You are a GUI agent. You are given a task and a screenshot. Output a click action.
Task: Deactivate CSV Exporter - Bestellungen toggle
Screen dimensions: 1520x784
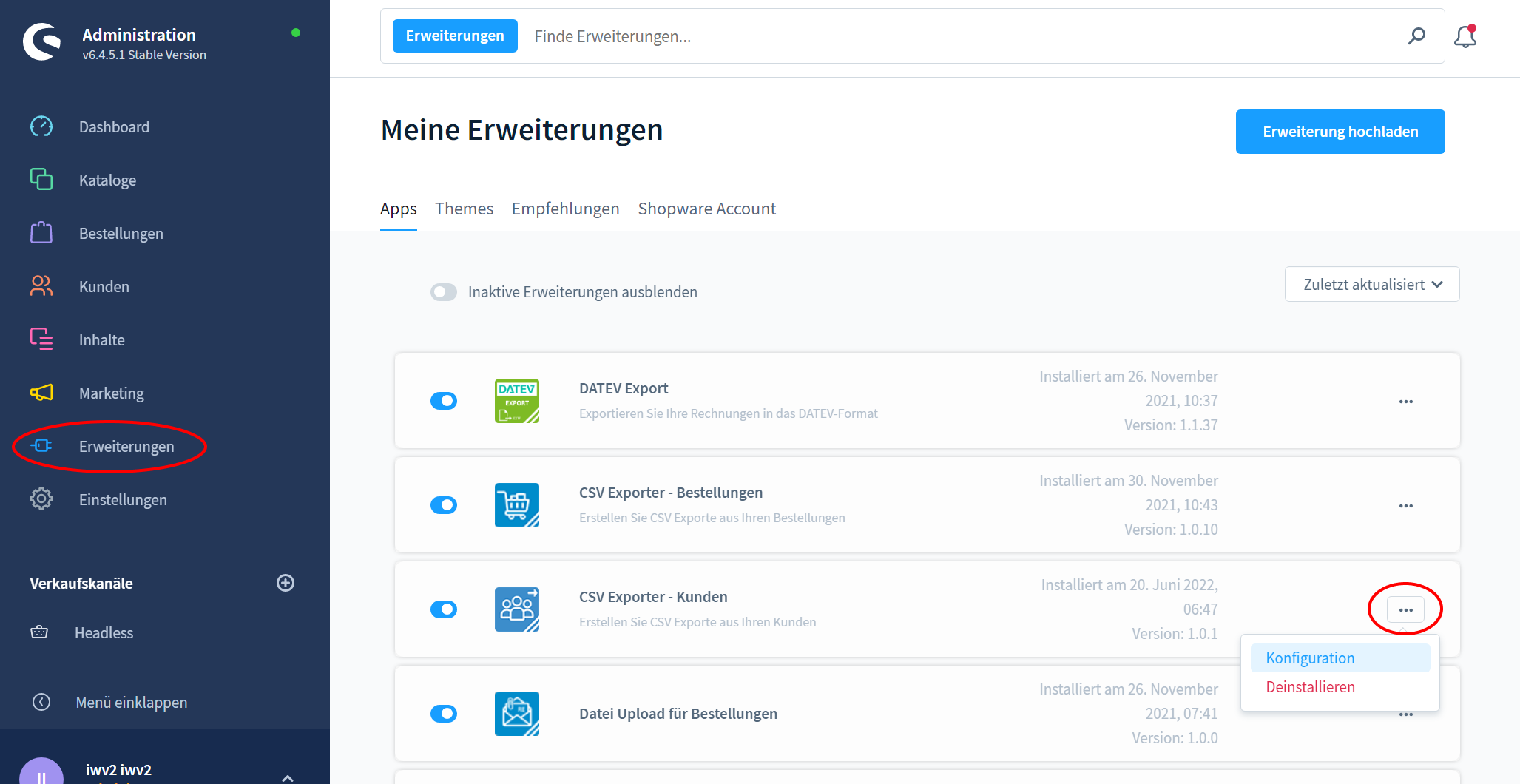444,505
